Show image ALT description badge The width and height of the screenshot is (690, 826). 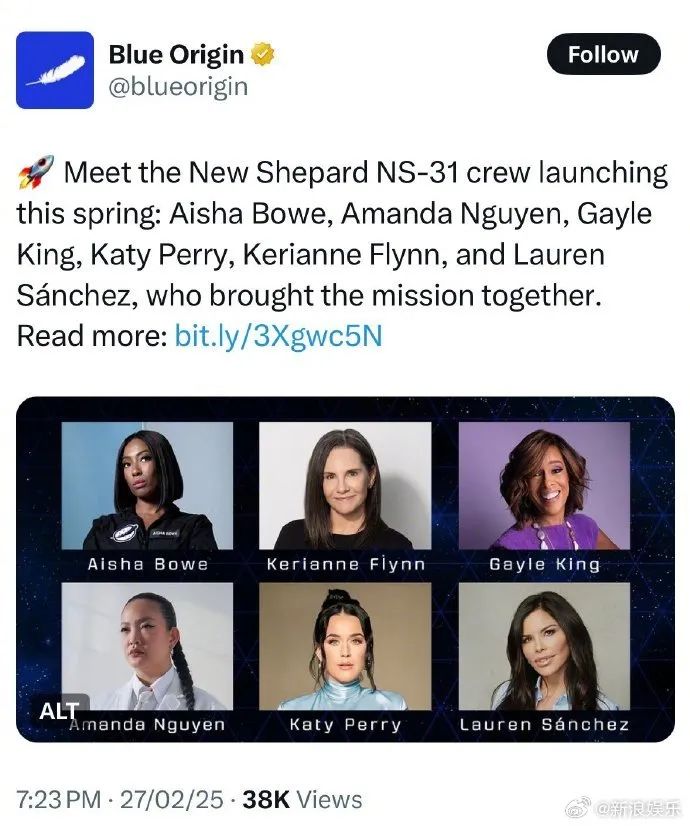58,711
